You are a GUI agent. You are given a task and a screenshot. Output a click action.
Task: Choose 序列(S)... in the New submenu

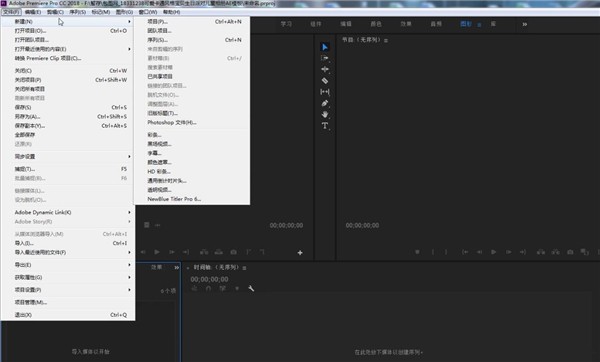coord(192,40)
